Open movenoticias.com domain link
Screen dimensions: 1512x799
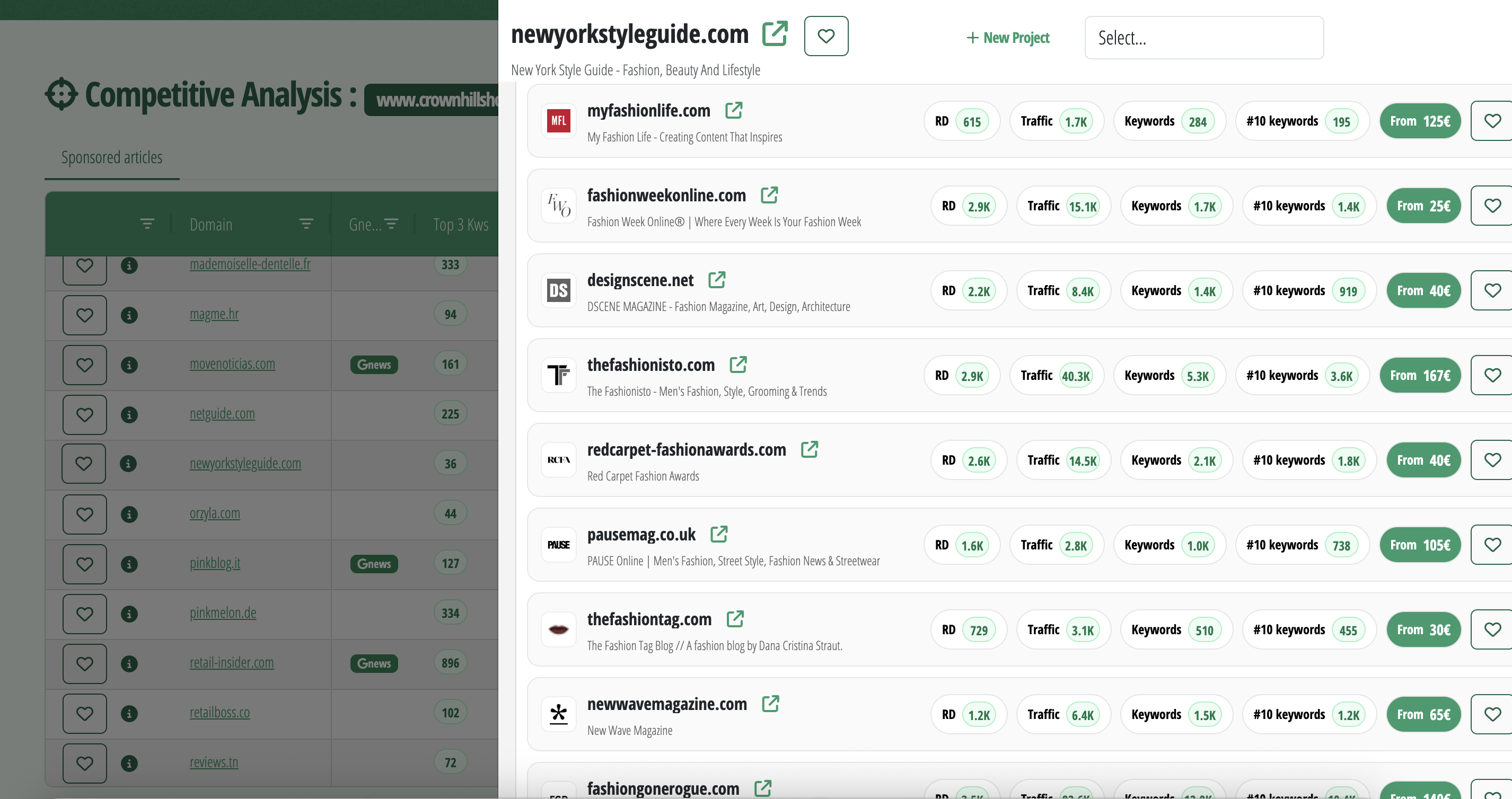tap(232, 363)
